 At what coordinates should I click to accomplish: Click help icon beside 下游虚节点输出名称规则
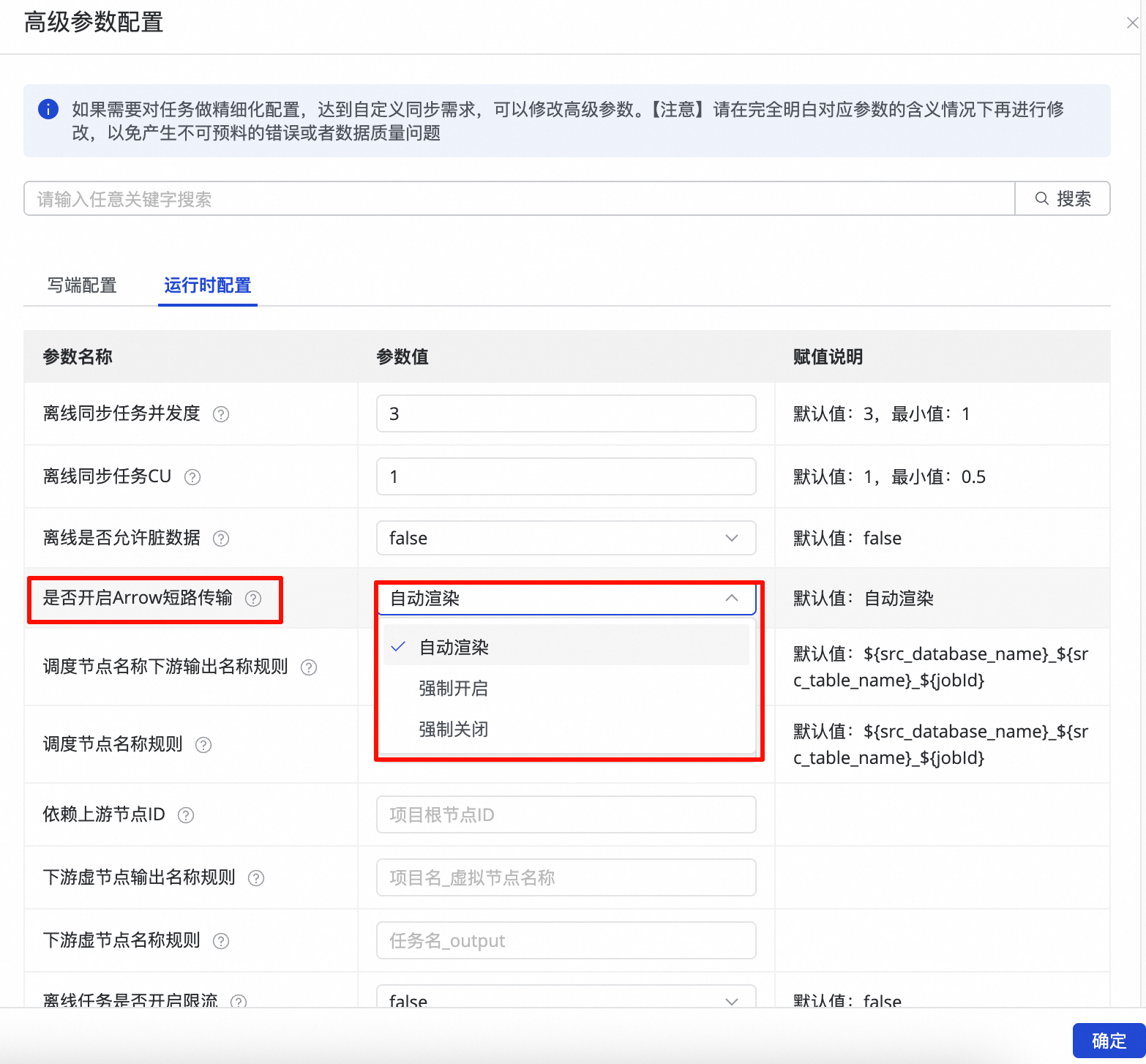256,878
